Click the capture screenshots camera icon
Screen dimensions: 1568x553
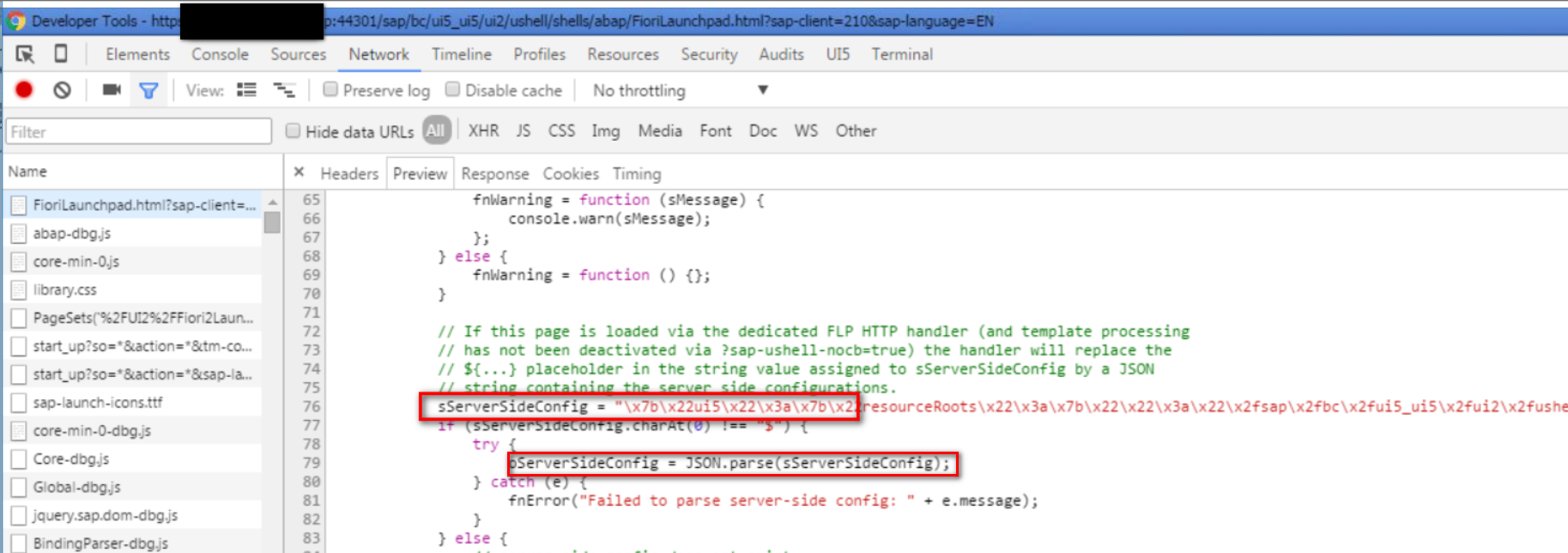112,89
